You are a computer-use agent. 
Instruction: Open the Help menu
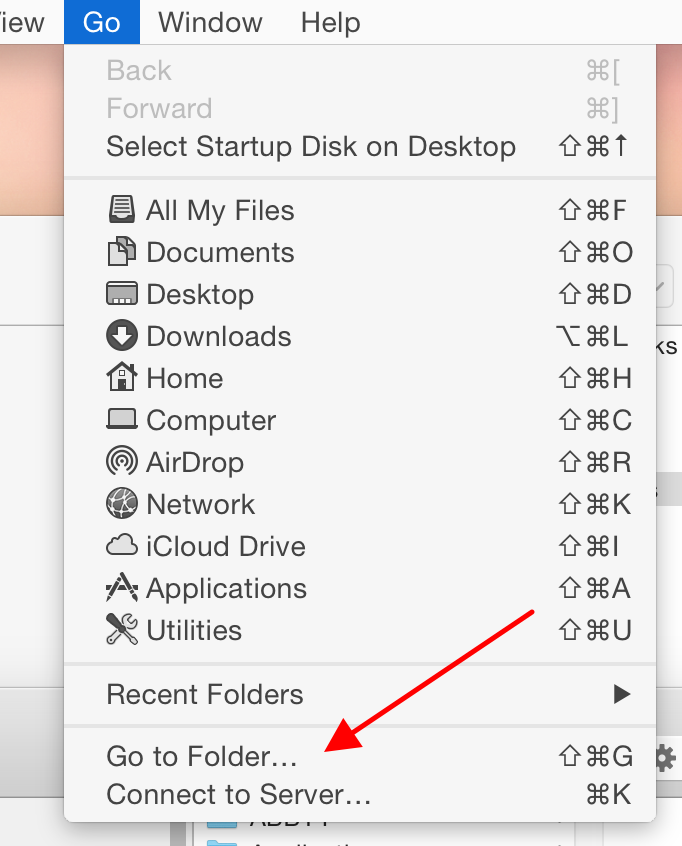click(x=331, y=23)
